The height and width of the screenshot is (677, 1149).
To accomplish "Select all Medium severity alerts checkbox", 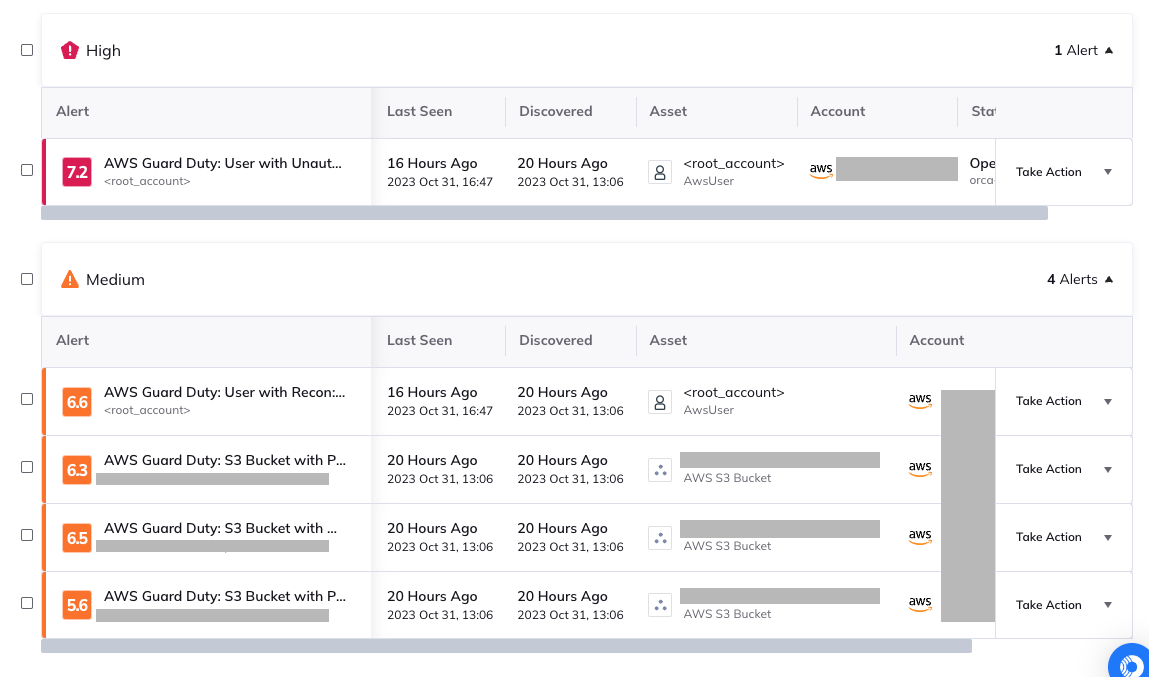I will point(27,279).
